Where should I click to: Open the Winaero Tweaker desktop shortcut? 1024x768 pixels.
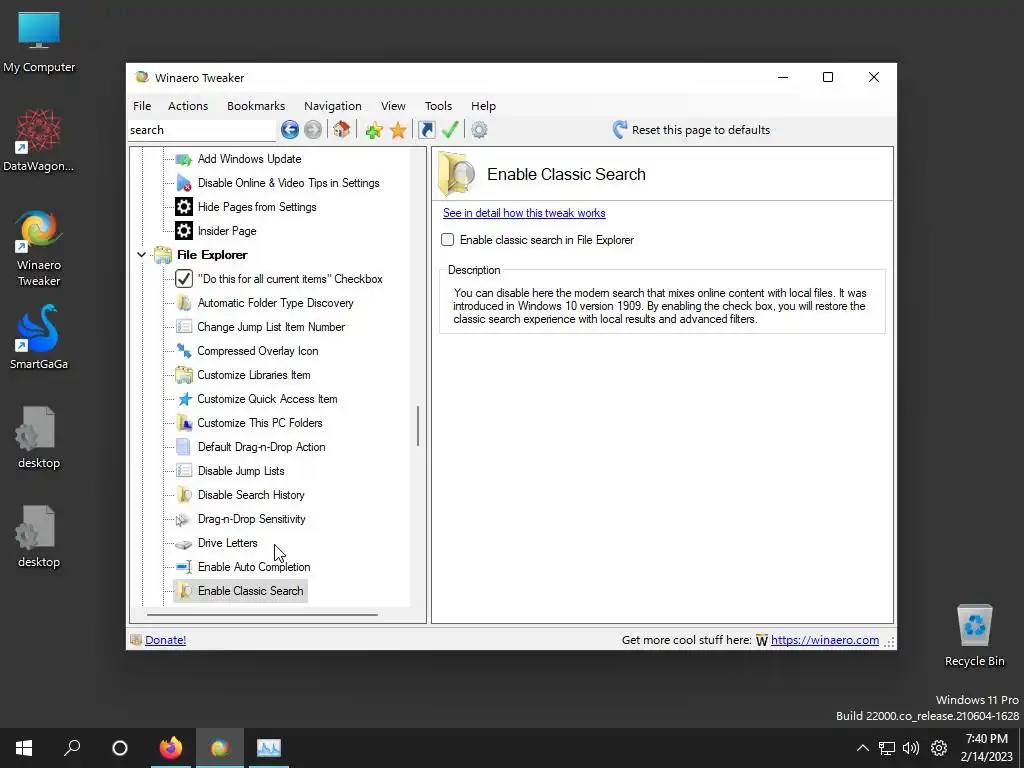39,249
